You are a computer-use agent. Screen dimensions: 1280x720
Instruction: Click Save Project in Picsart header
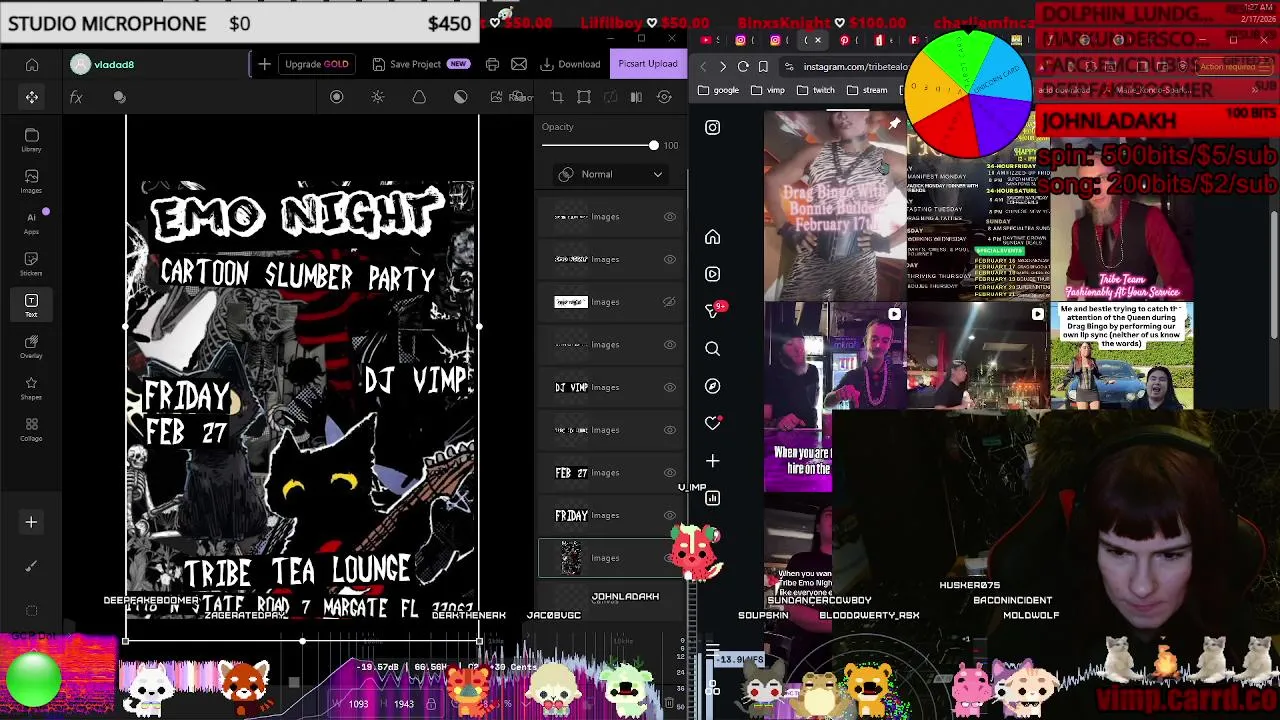420,64
